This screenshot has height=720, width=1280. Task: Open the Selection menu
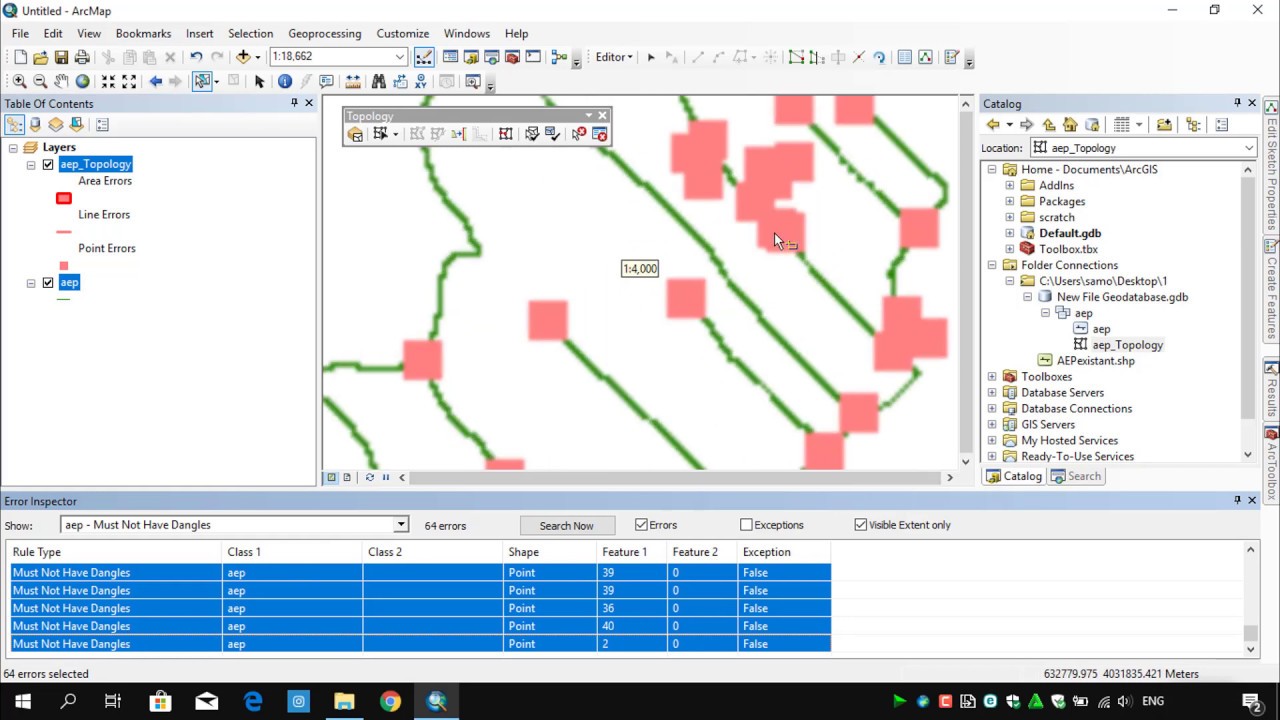(250, 33)
